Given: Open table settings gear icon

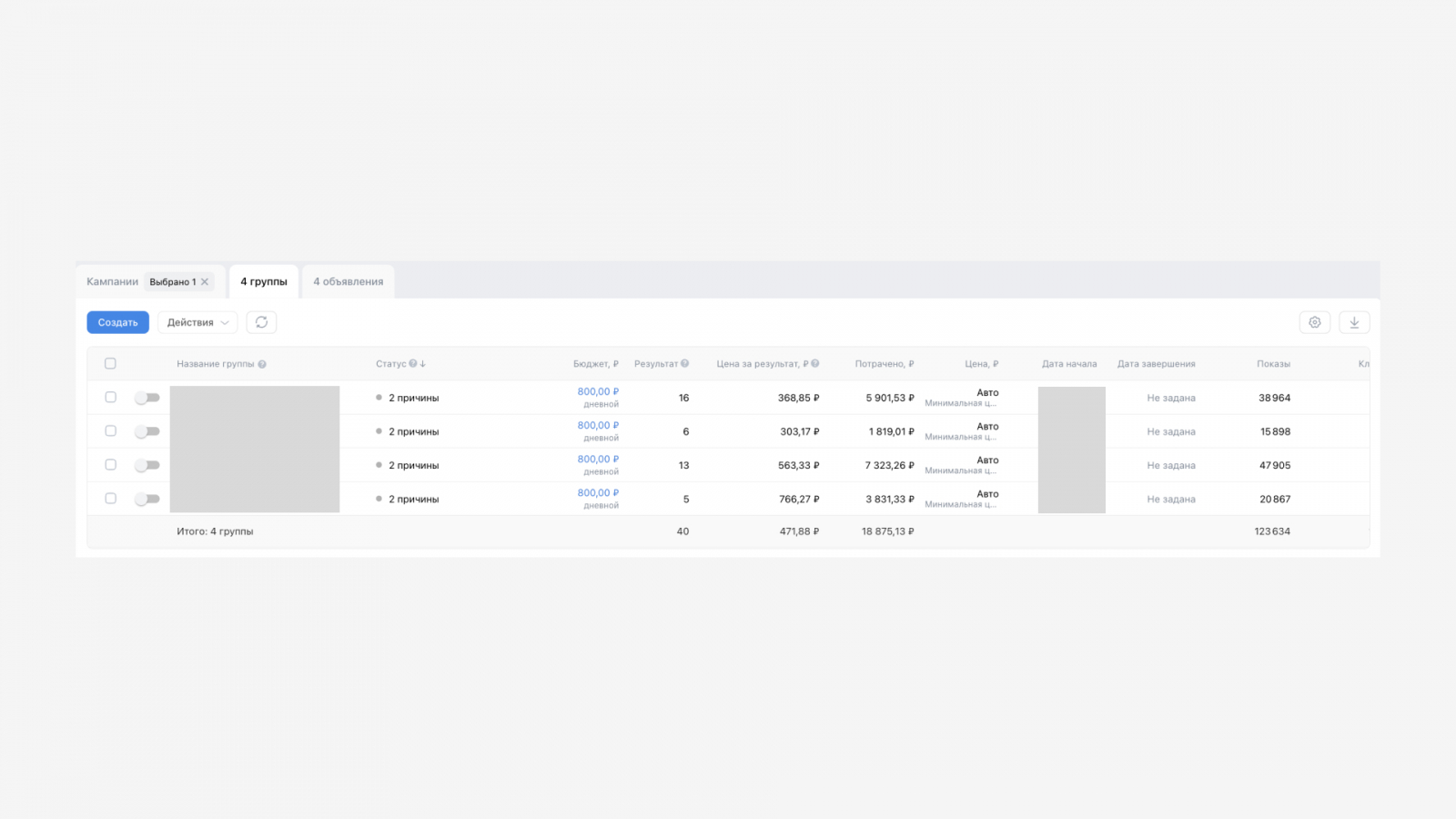Looking at the screenshot, I should click(x=1314, y=322).
